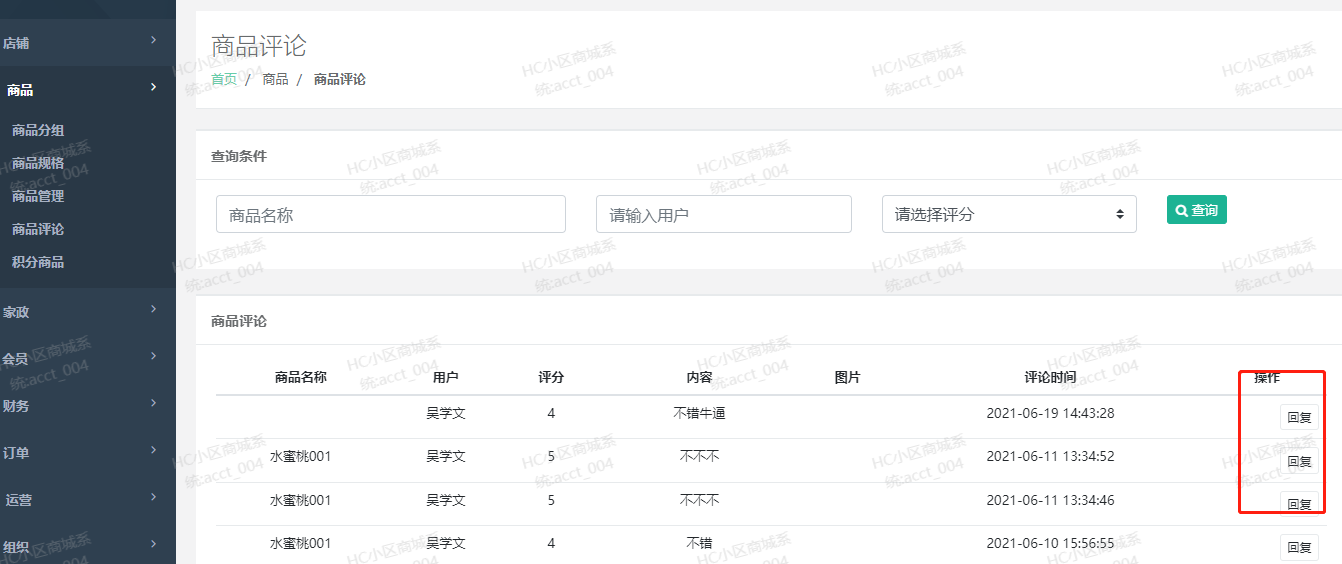This screenshot has width=1342, height=564.
Task: Reply to the 13:34:46 comment
Action: pos(1299,504)
